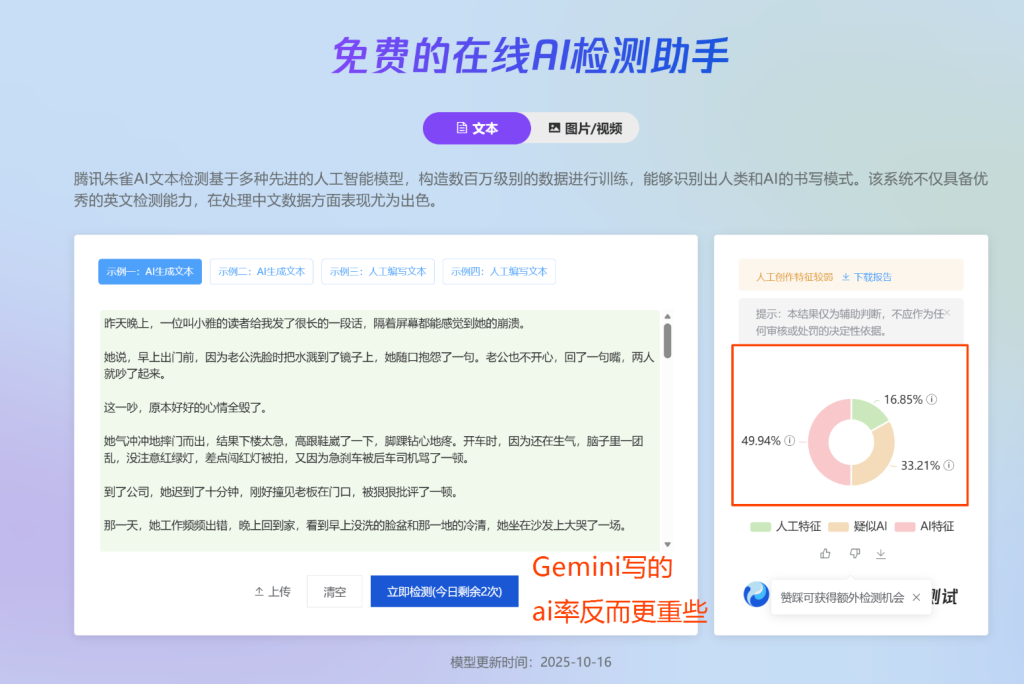Screen dimensions: 1024x684
Task: Click the thumbs down icon below the chart
Action: 855,553
